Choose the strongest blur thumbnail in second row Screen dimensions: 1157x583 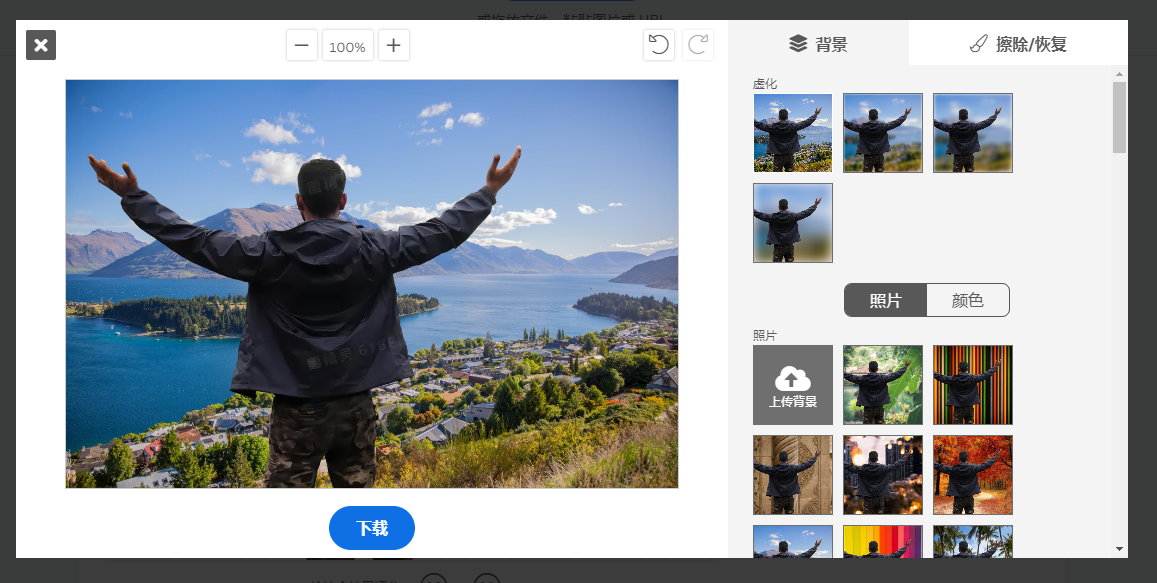(793, 223)
